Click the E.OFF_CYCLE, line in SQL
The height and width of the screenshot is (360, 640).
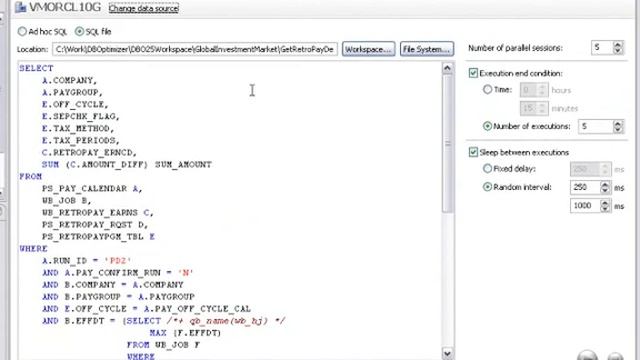coord(76,104)
